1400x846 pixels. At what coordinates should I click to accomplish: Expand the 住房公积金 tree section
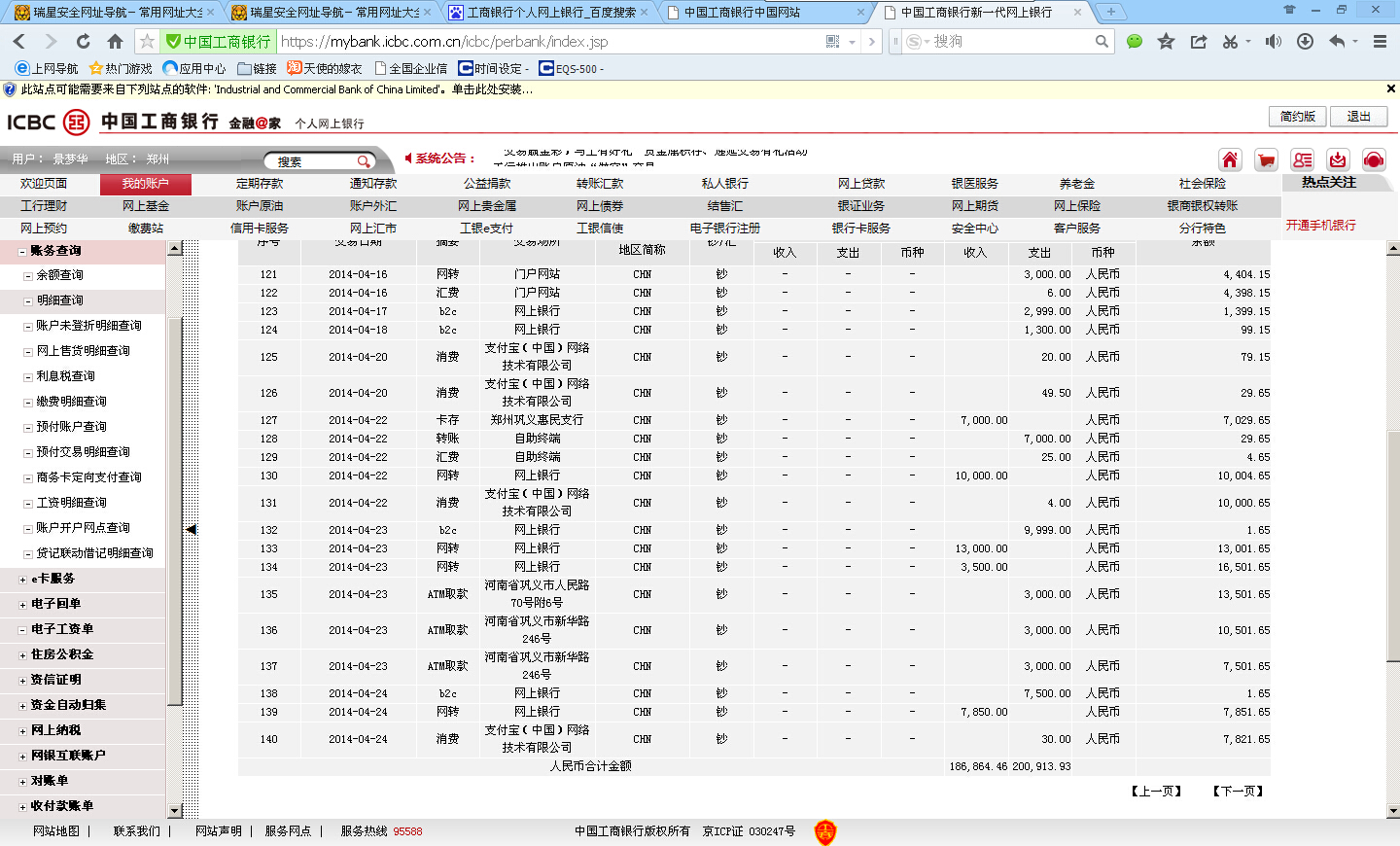click(x=22, y=655)
